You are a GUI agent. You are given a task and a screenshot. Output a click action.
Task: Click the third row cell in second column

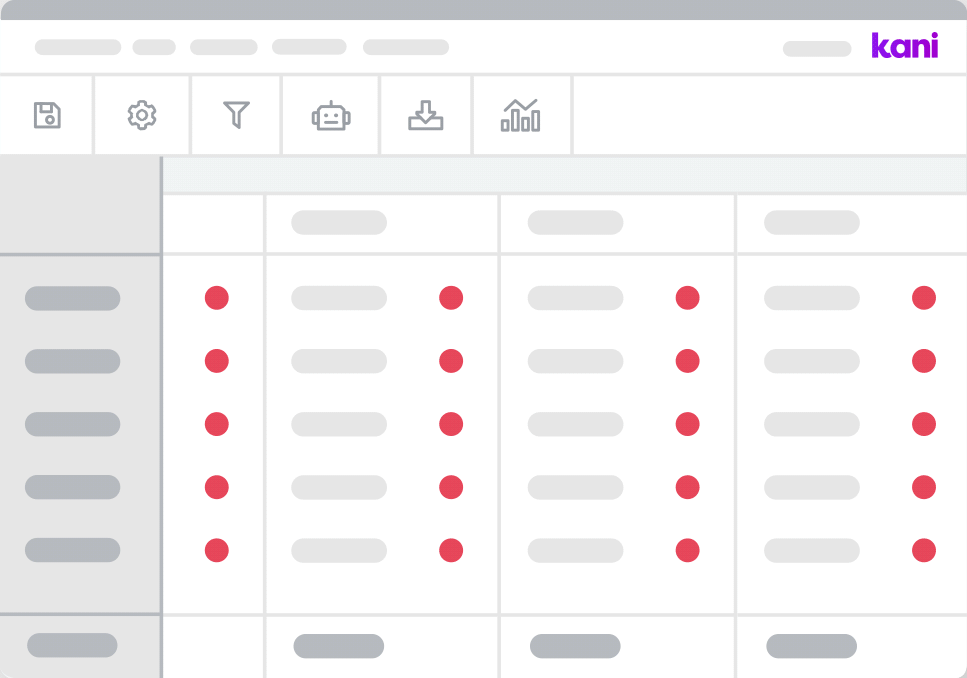click(x=338, y=424)
